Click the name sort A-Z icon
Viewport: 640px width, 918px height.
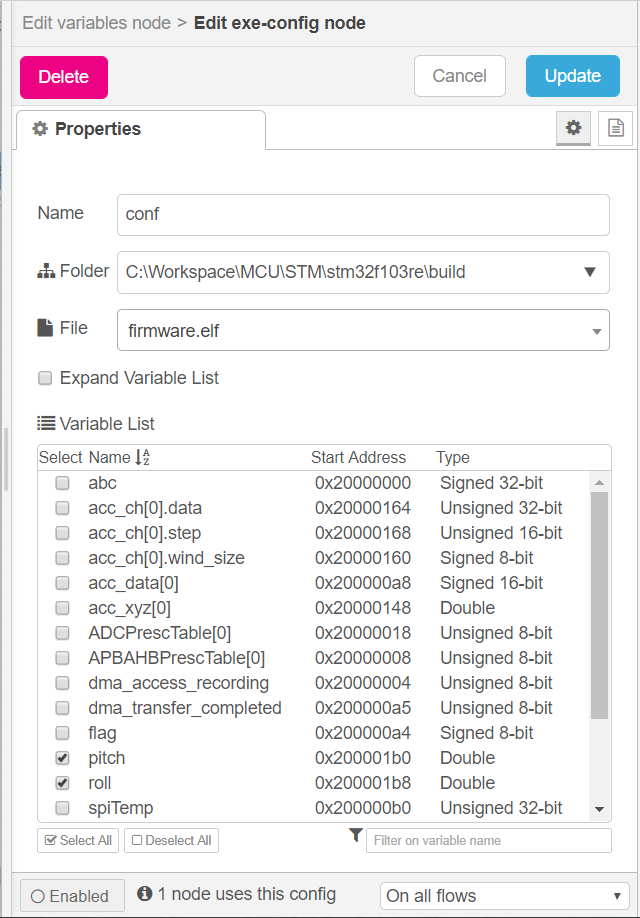tap(141, 457)
